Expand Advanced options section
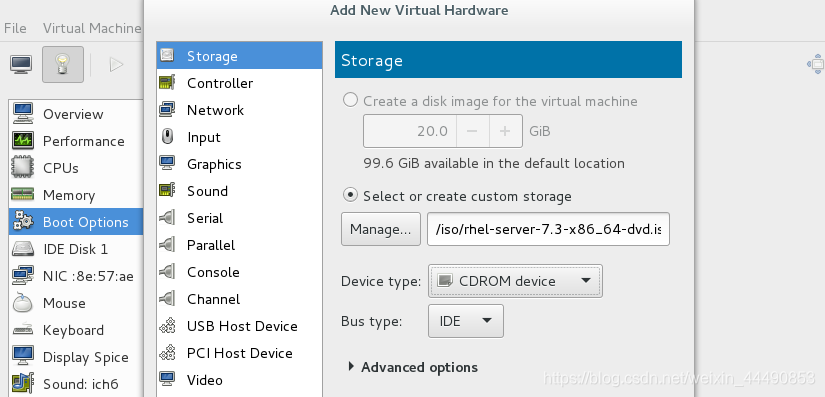Viewport: 825px width, 397px height. (413, 367)
